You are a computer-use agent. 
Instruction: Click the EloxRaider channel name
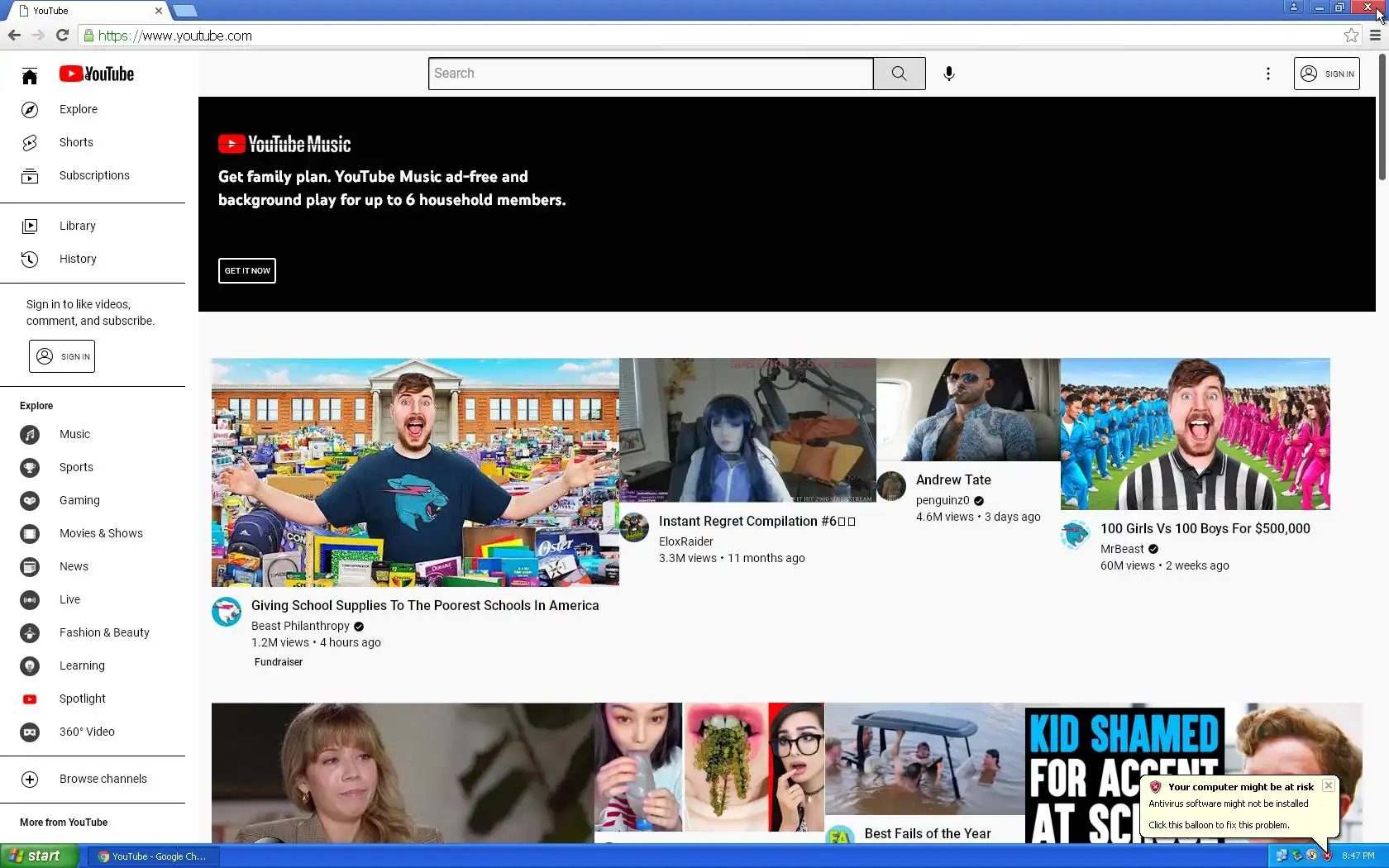(x=686, y=541)
